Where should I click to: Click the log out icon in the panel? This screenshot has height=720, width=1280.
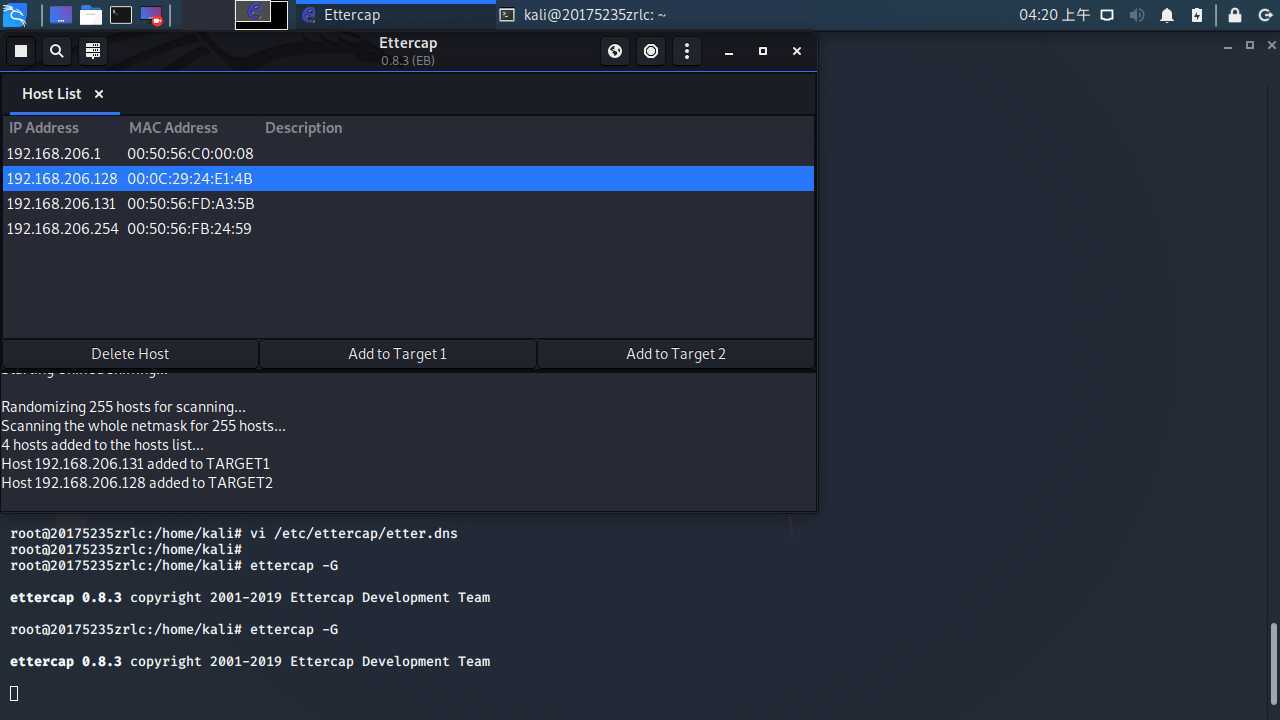click(1265, 15)
